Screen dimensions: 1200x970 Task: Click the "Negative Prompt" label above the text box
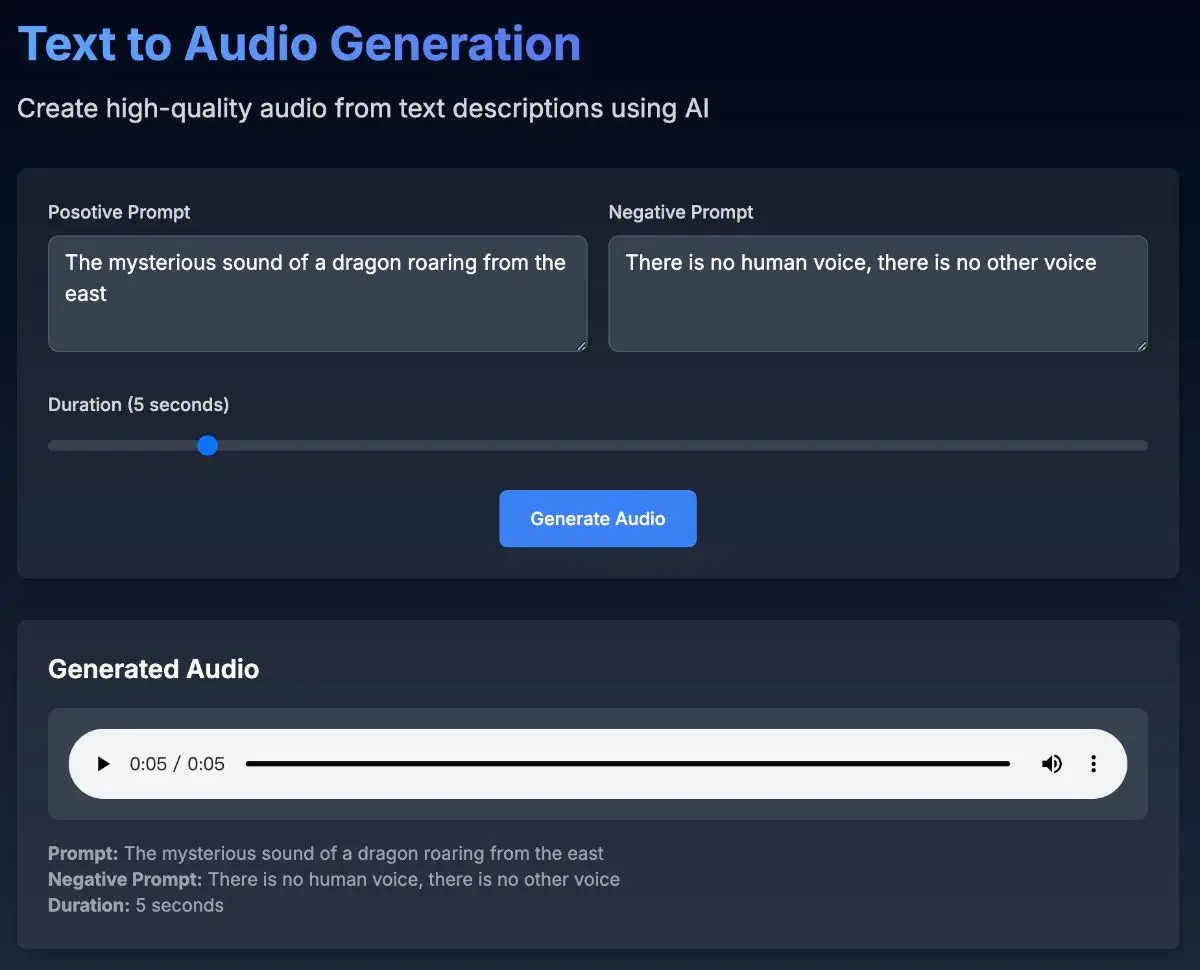click(x=681, y=212)
